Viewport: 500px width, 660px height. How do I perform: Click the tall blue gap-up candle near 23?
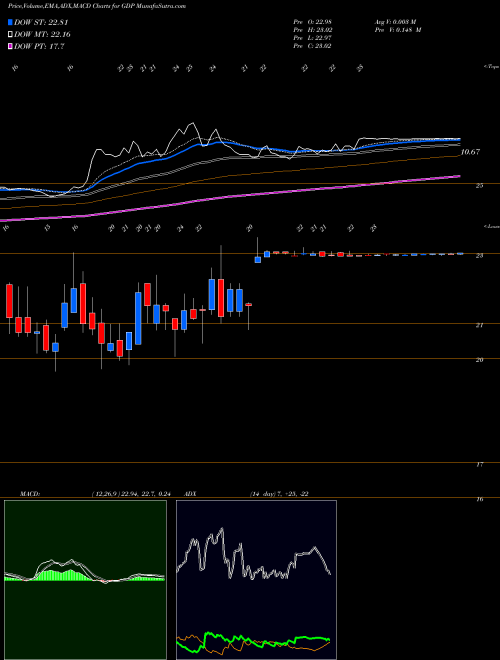coord(258,260)
